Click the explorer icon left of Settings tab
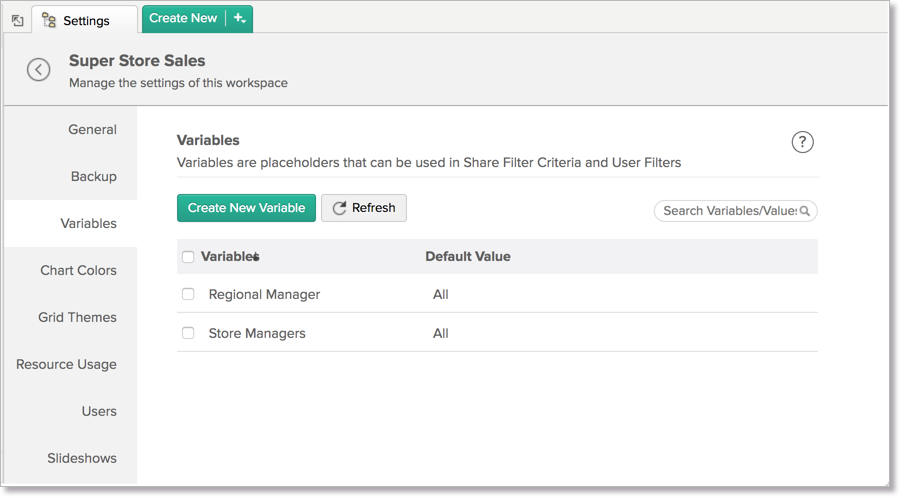 [17, 20]
